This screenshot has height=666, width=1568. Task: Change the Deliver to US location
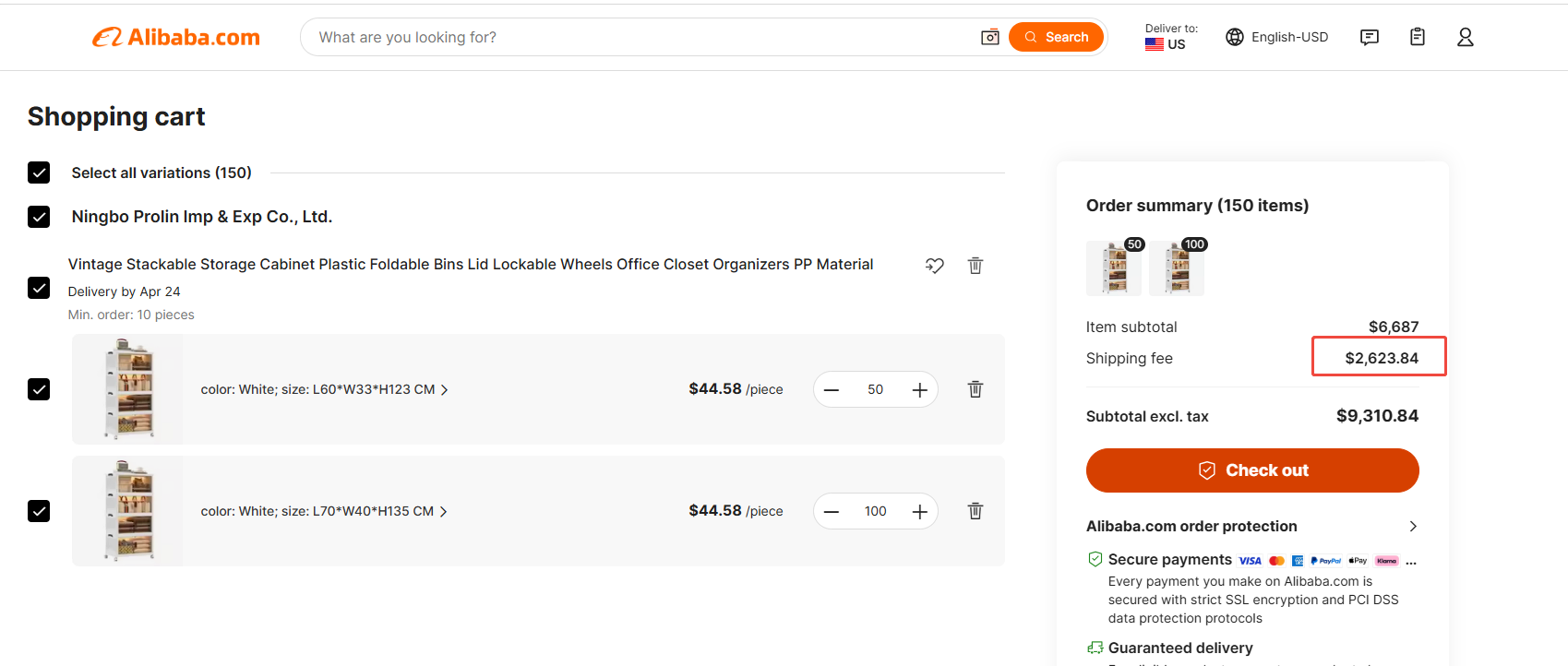coord(1170,37)
